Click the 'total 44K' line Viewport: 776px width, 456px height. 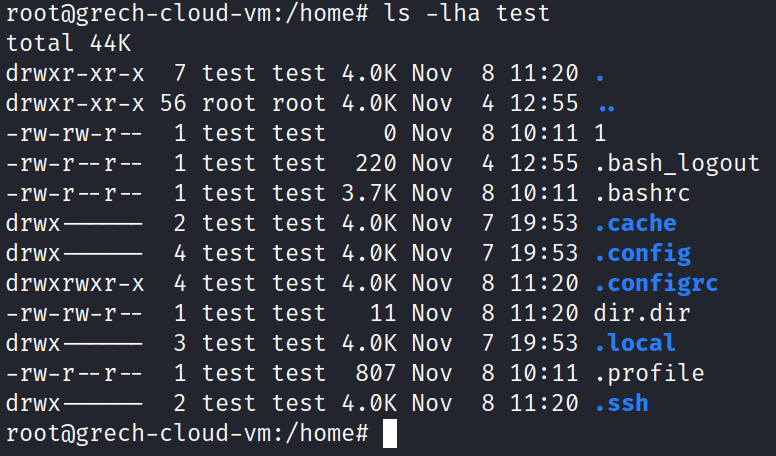[x=68, y=43]
